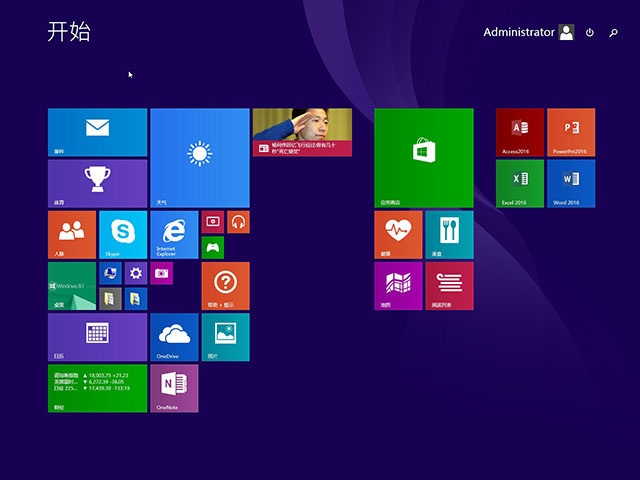This screenshot has width=640, height=480.
Task: Open PC settings gear tile
Action: pos(136,273)
